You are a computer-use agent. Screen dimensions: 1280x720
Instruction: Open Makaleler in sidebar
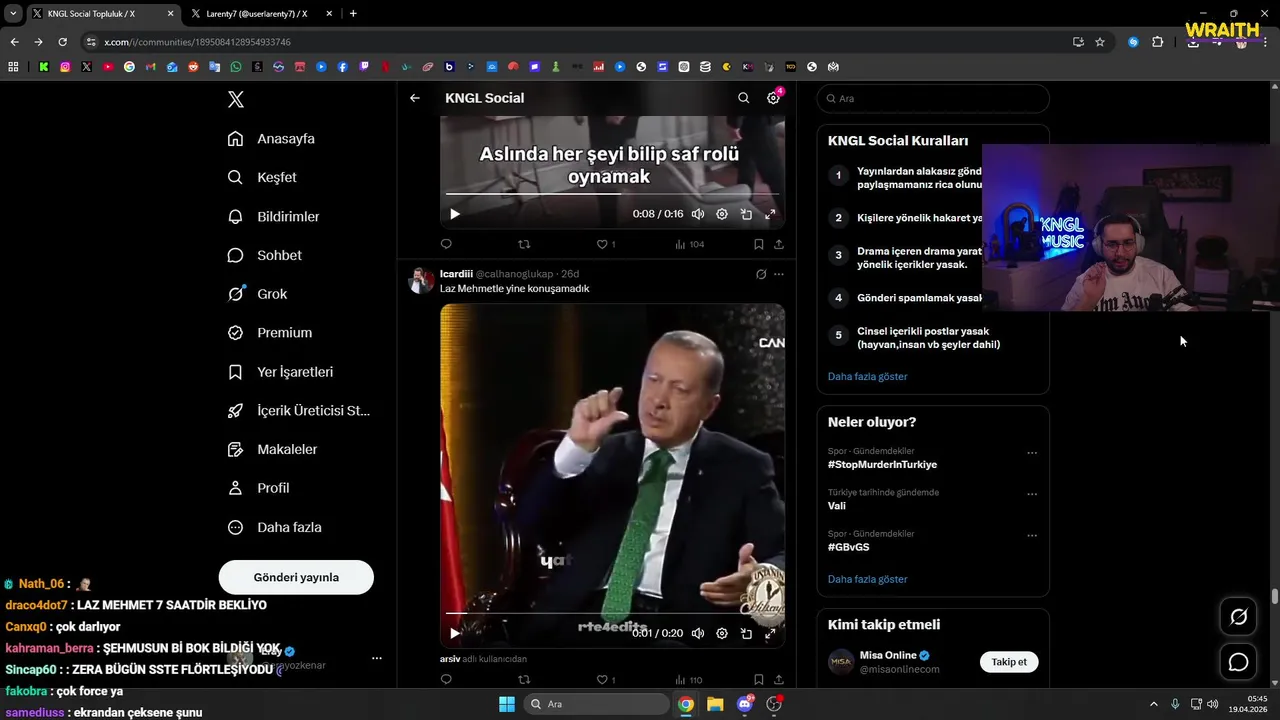272,450
